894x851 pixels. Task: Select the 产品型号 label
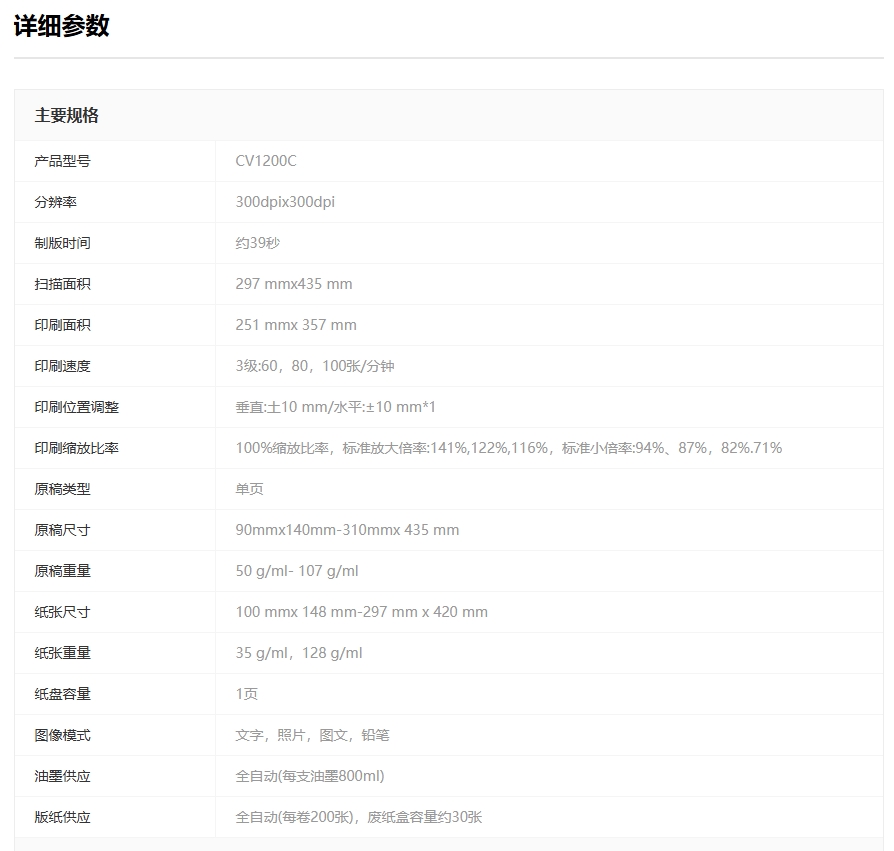point(62,161)
